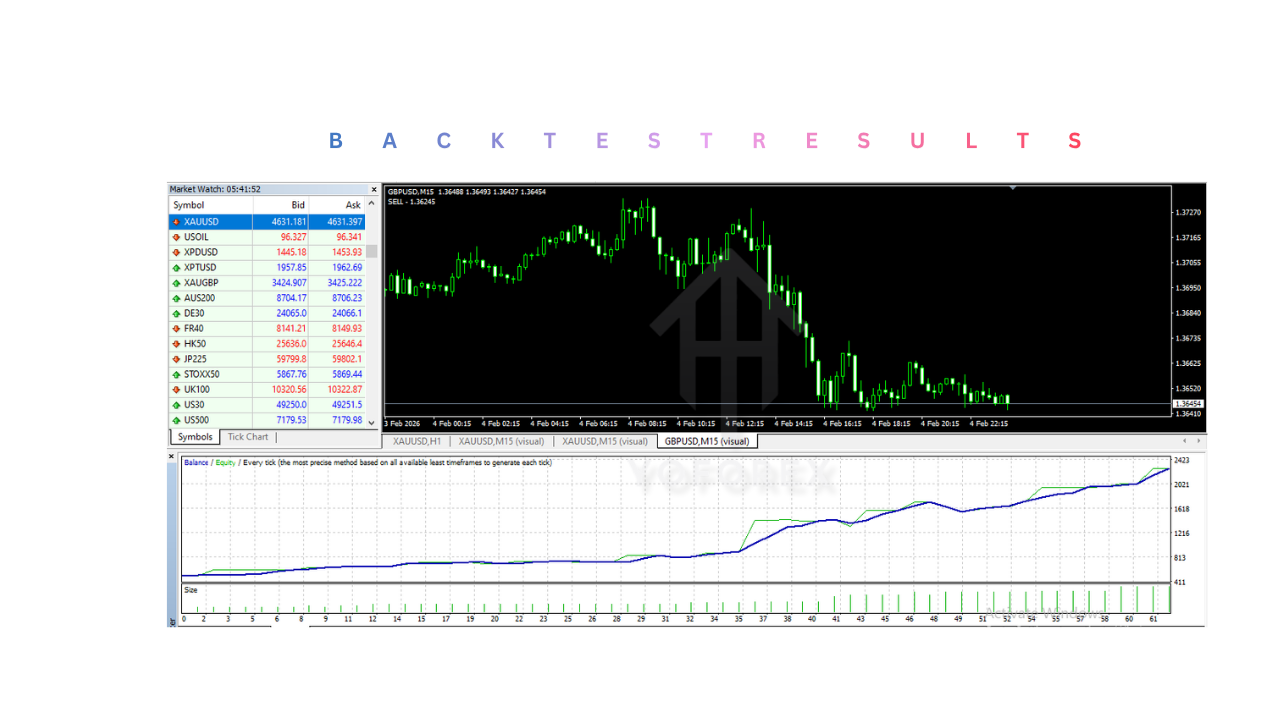This screenshot has height=720, width=1280.
Task: Switch to the Tick Chart tab
Action: (248, 437)
